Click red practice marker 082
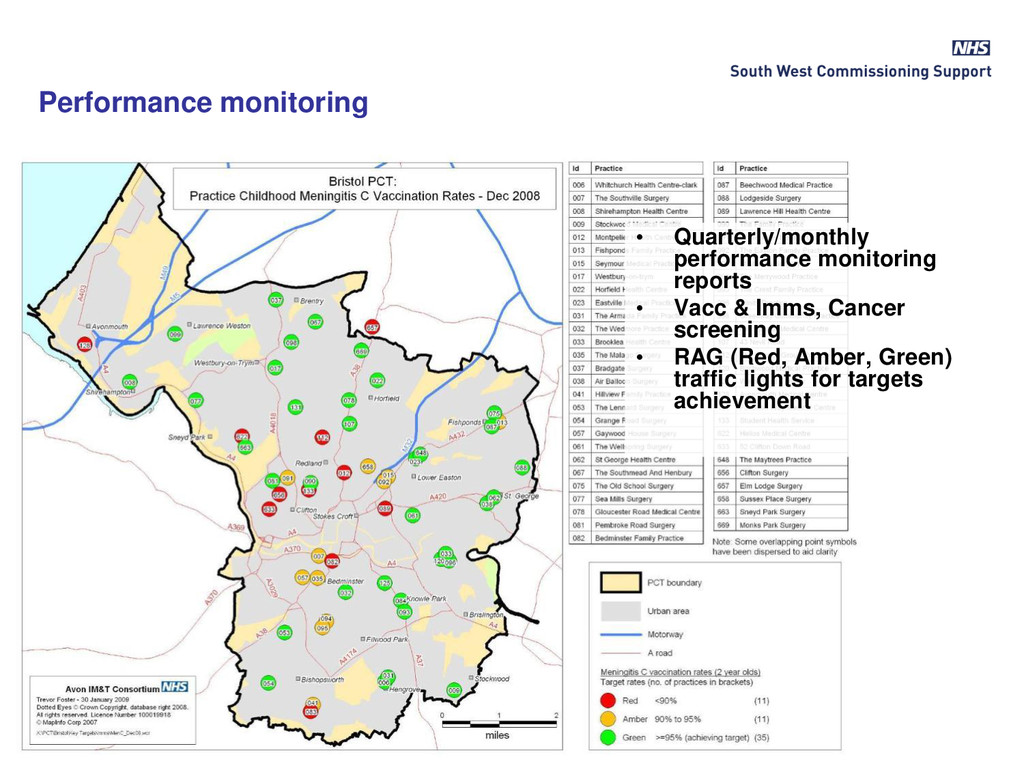Viewport: 1024px width, 768px height. pos(332,561)
